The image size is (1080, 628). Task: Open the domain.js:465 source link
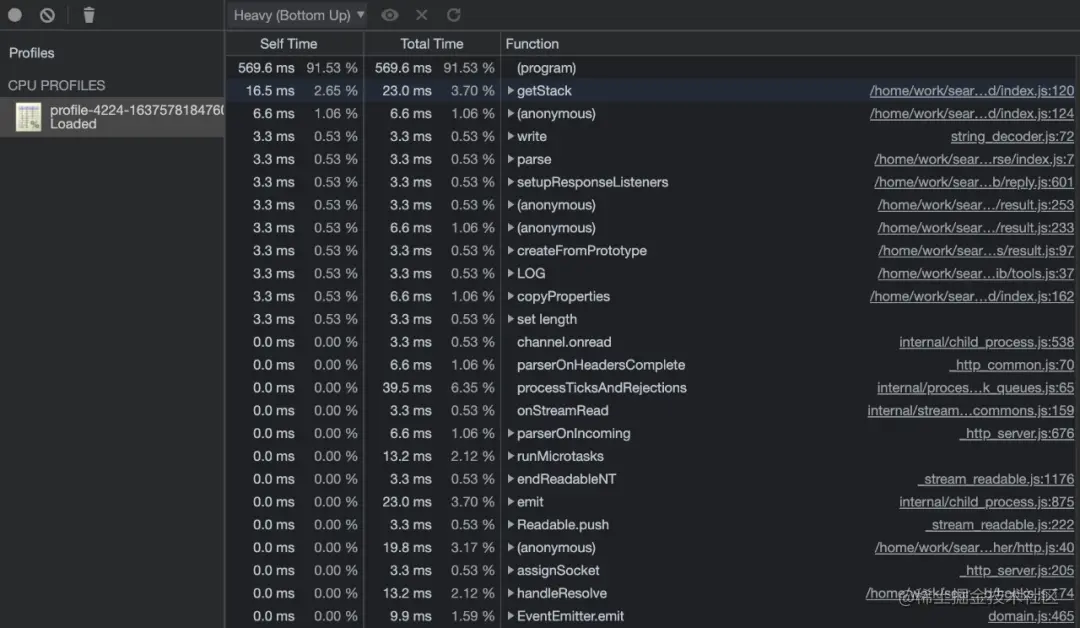click(1030, 616)
